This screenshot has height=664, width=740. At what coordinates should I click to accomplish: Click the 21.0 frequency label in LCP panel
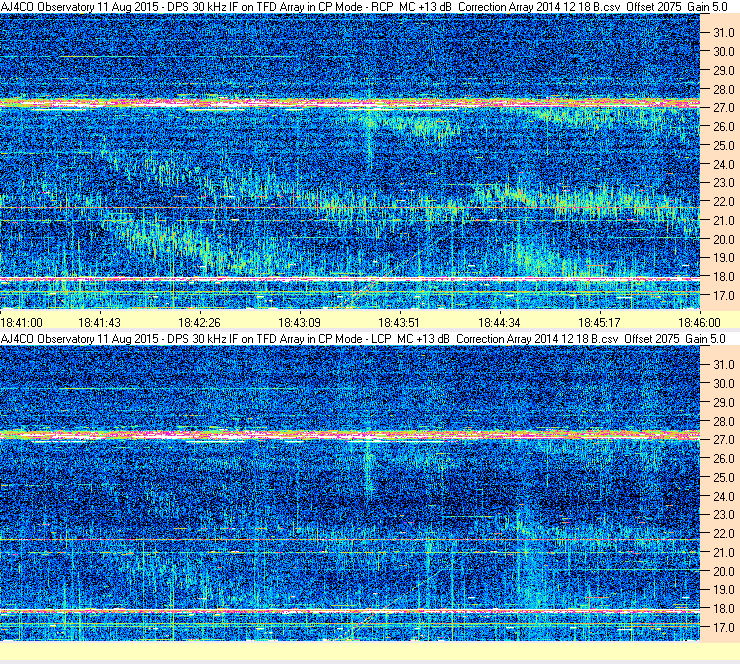pos(723,553)
